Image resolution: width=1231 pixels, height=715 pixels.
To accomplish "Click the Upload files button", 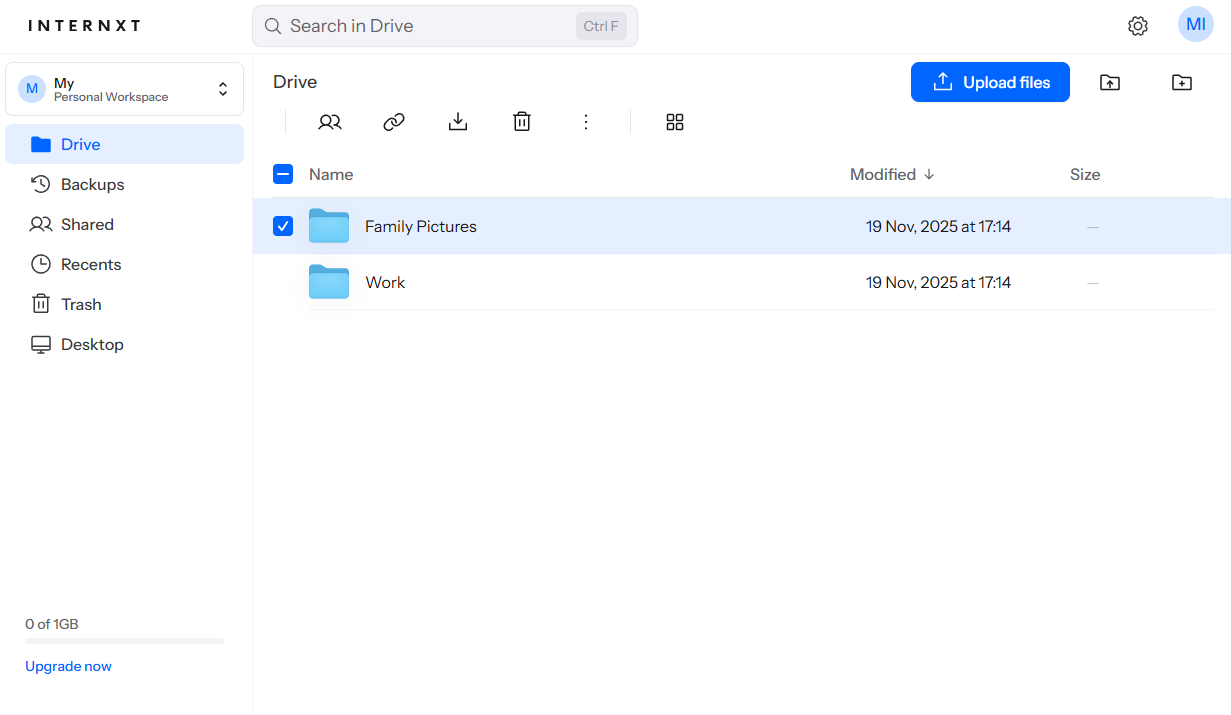I will click(x=990, y=82).
